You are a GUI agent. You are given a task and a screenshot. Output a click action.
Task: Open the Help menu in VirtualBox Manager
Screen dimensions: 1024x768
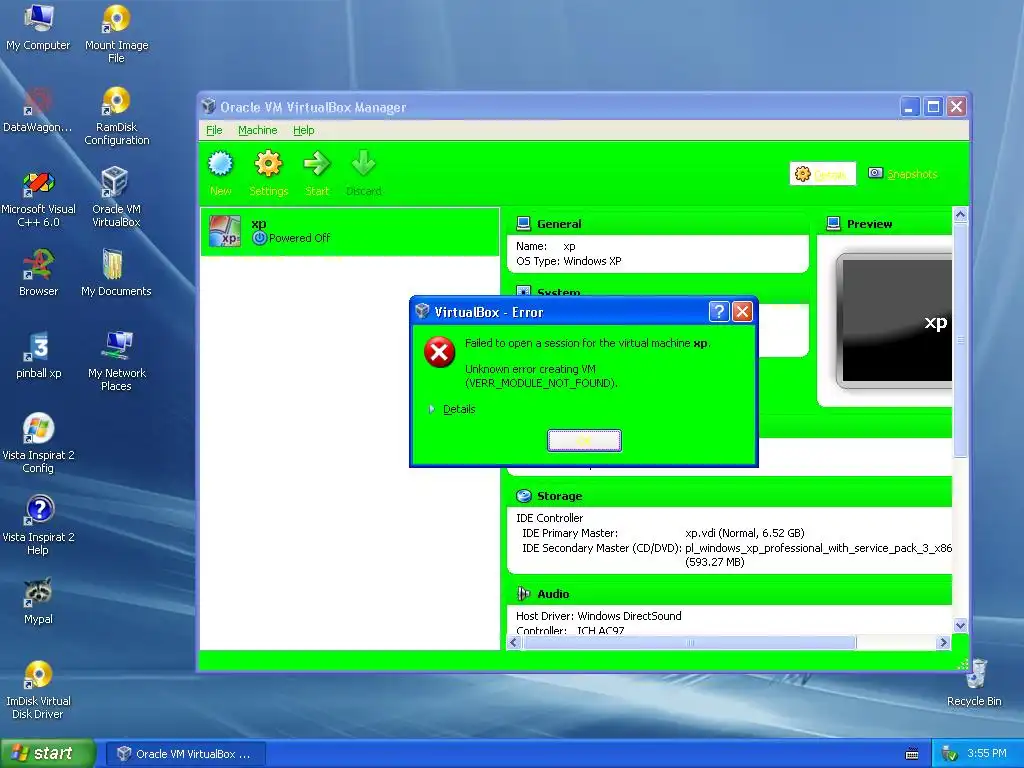pos(303,130)
